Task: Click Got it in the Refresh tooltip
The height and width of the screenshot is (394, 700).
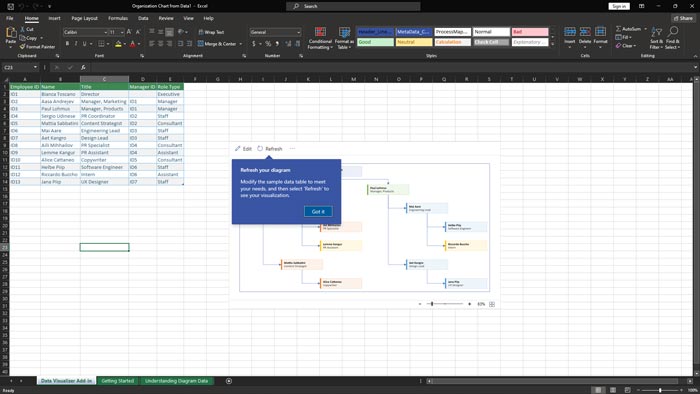Action: pyautogui.click(x=318, y=212)
